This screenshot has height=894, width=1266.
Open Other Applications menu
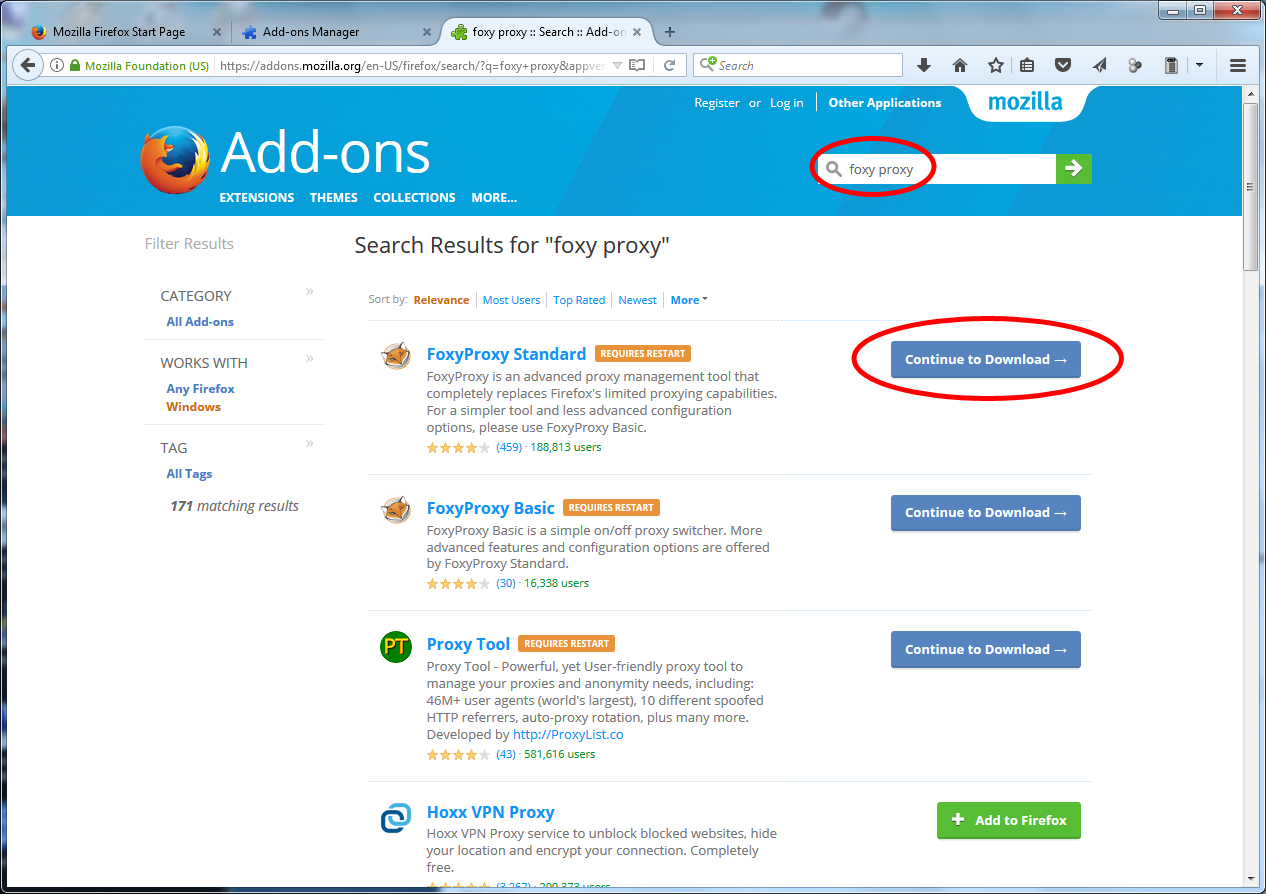pyautogui.click(x=885, y=102)
